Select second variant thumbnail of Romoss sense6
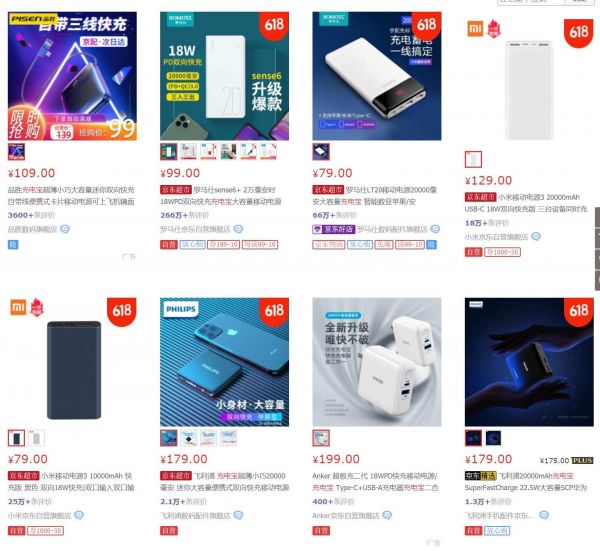 [189, 152]
